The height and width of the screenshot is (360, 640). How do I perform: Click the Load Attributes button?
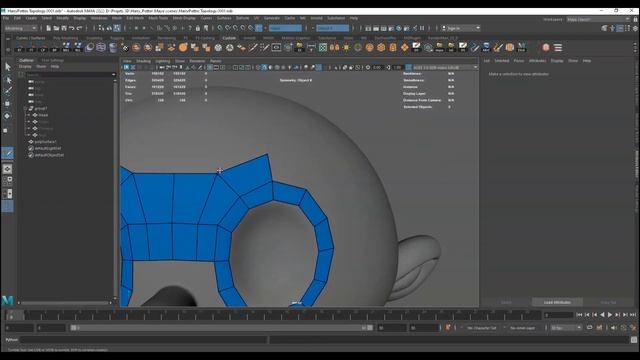tap(557, 302)
